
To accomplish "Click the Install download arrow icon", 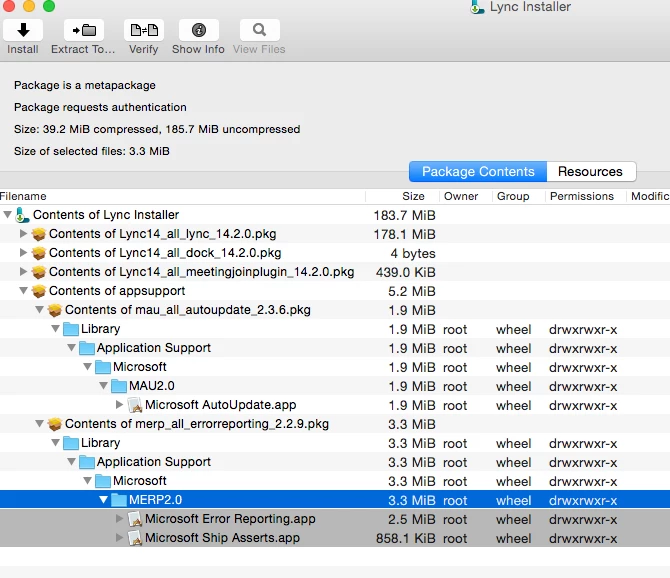I will click(x=23, y=30).
